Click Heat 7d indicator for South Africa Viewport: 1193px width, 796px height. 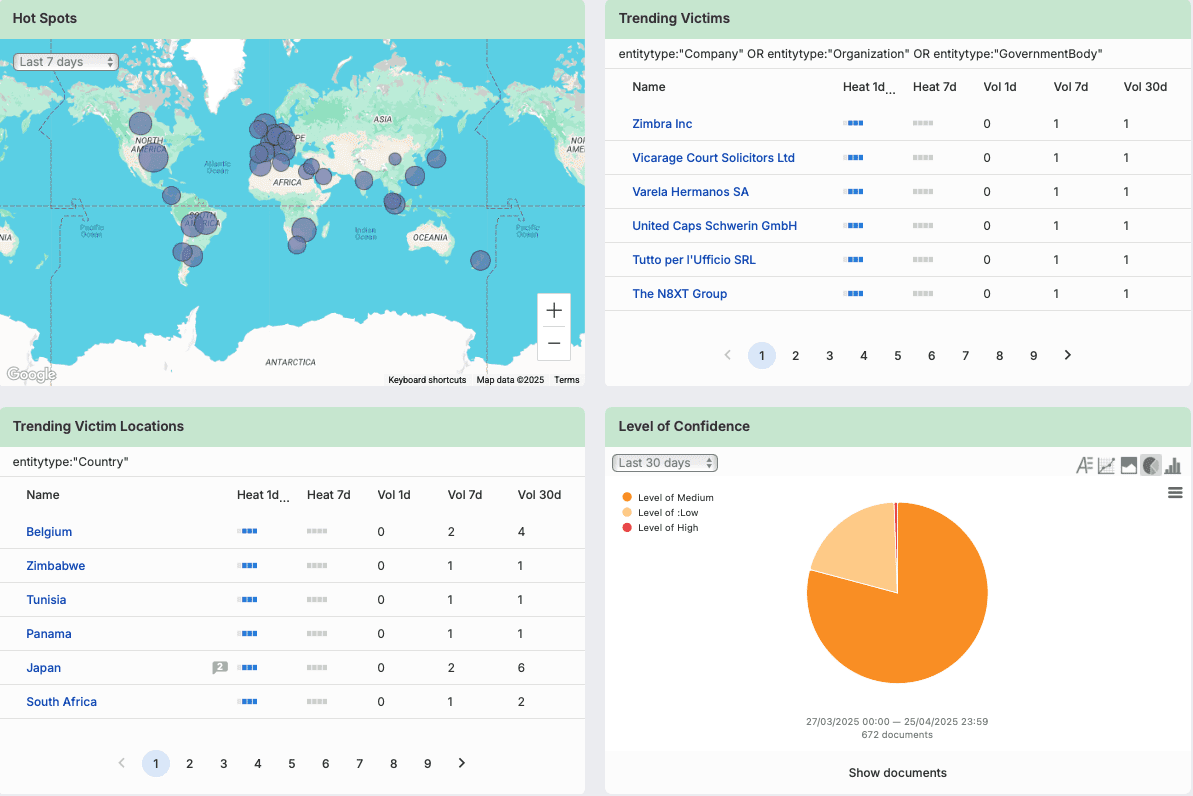point(317,702)
